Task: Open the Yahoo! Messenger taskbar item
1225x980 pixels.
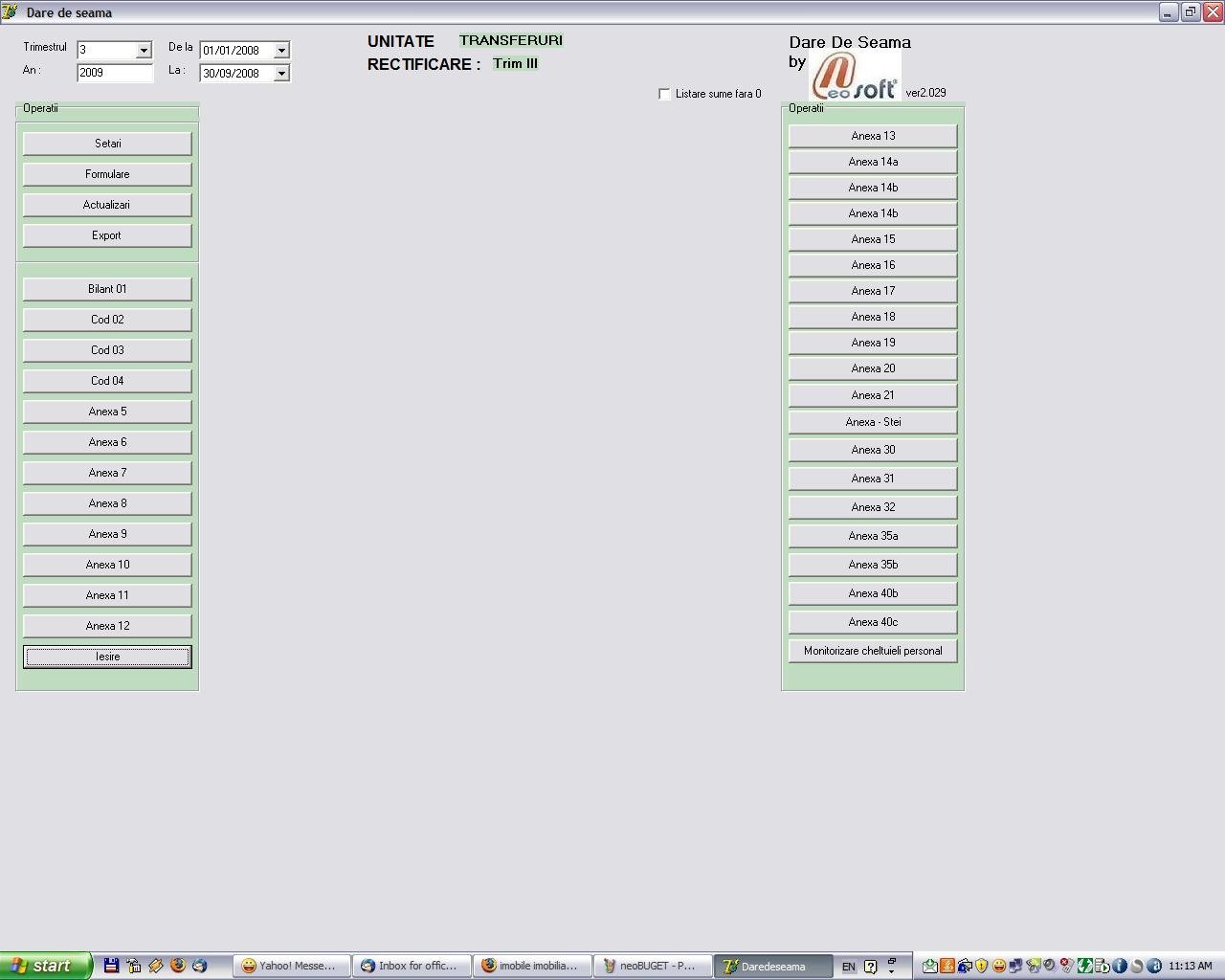Action: (291, 966)
